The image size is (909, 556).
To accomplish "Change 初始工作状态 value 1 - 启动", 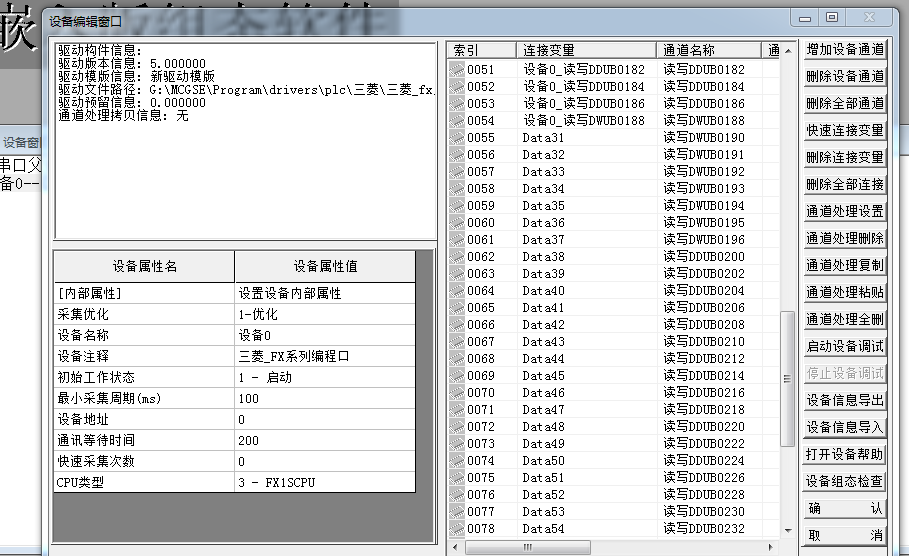I will (323, 377).
